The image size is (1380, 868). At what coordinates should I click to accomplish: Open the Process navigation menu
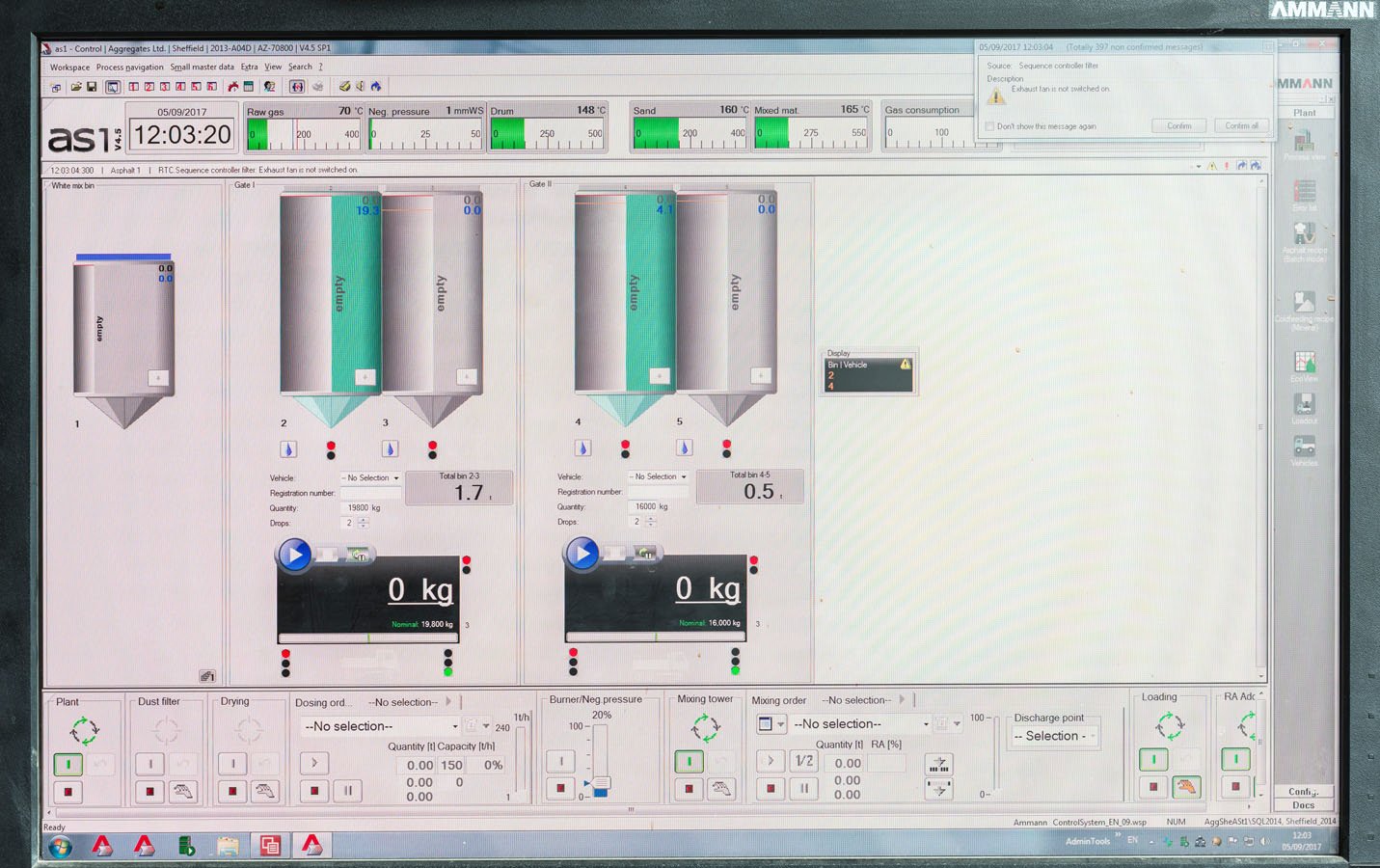pyautogui.click(x=129, y=68)
